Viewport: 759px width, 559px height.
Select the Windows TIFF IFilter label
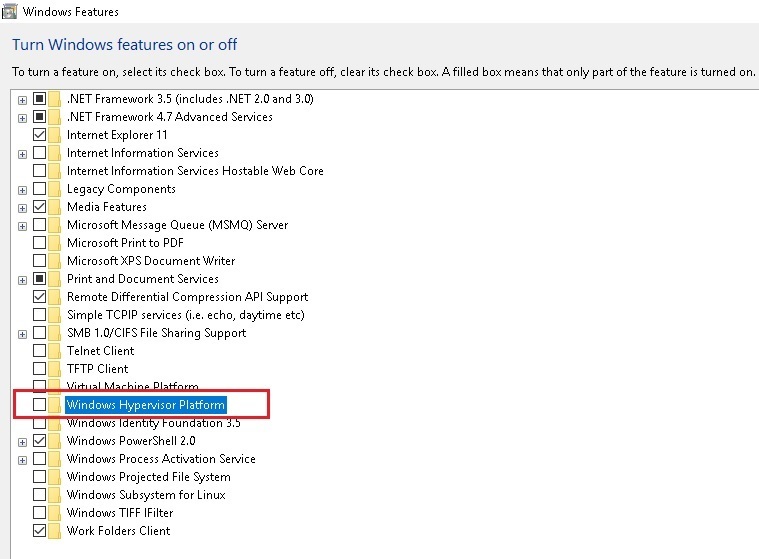[x=120, y=512]
